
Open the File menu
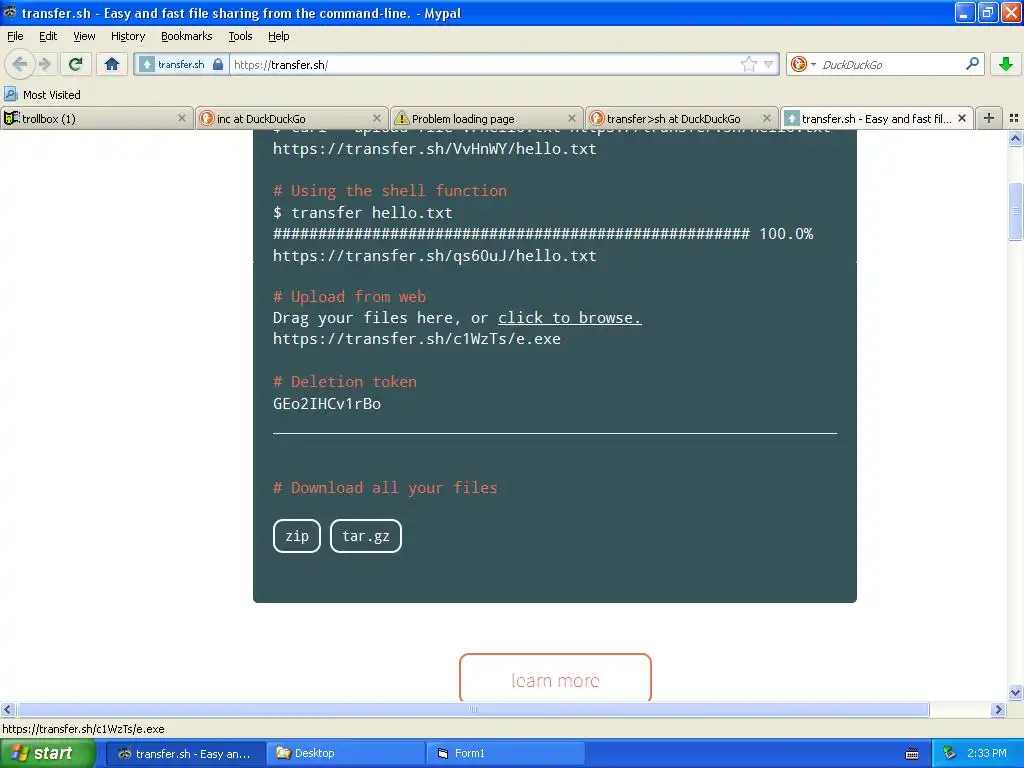pos(15,36)
